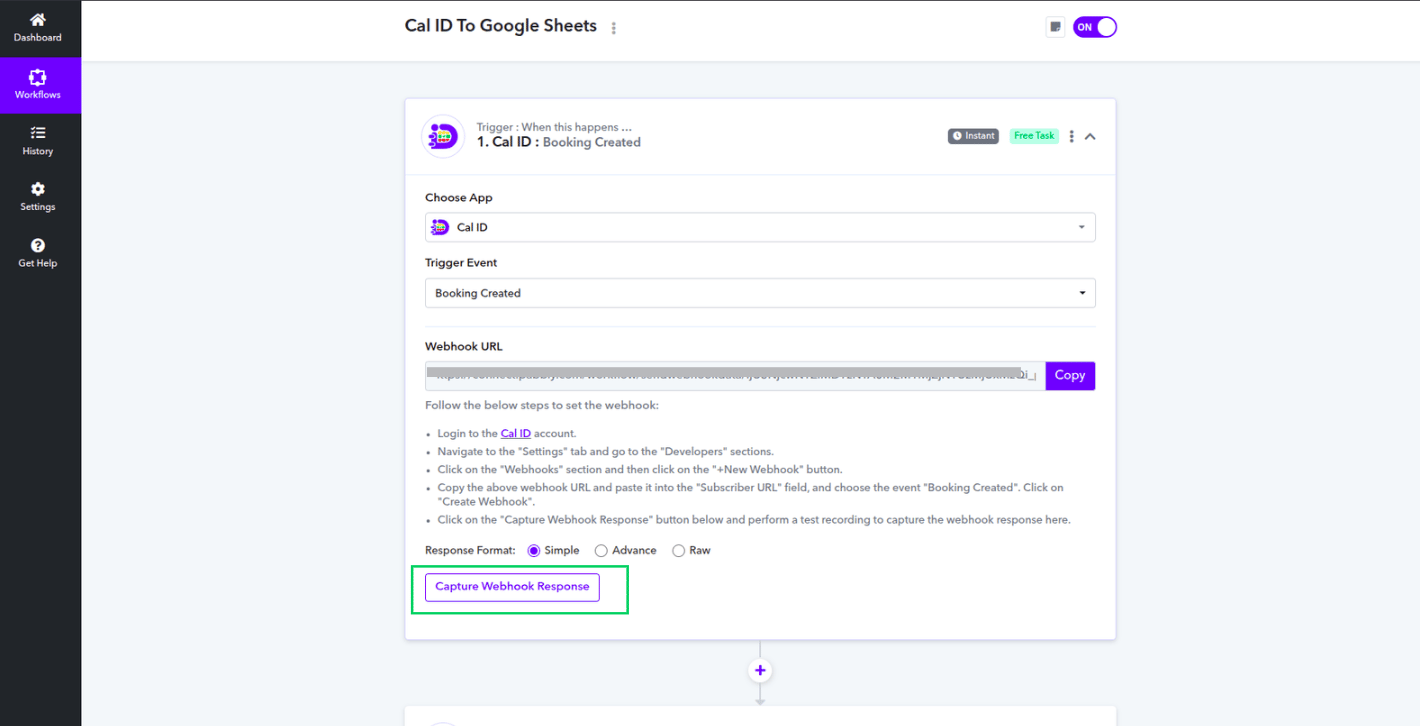This screenshot has height=726, width=1420.
Task: Click Capture Webhook Response button
Action: click(x=512, y=587)
